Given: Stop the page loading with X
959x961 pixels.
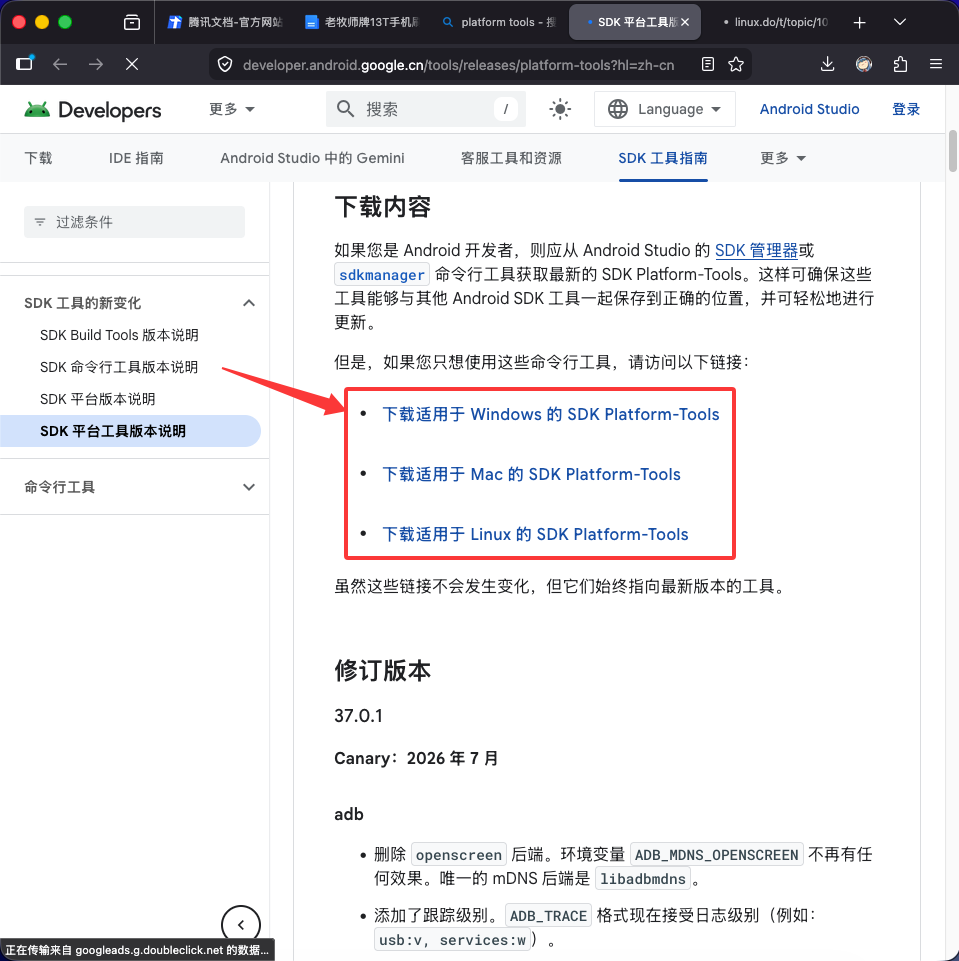Looking at the screenshot, I should tap(132, 64).
